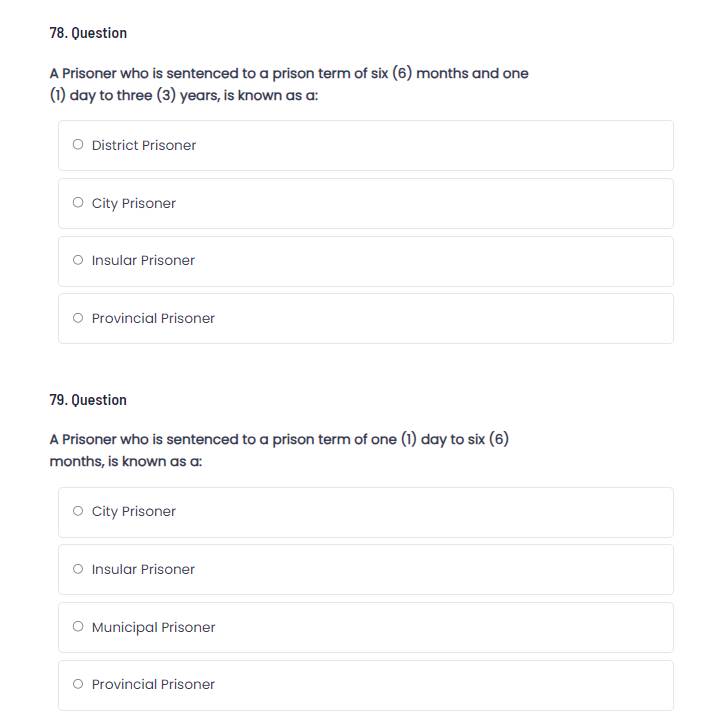
Task: Click 'Insular Prisoner' label text in question 79
Action: pos(143,569)
